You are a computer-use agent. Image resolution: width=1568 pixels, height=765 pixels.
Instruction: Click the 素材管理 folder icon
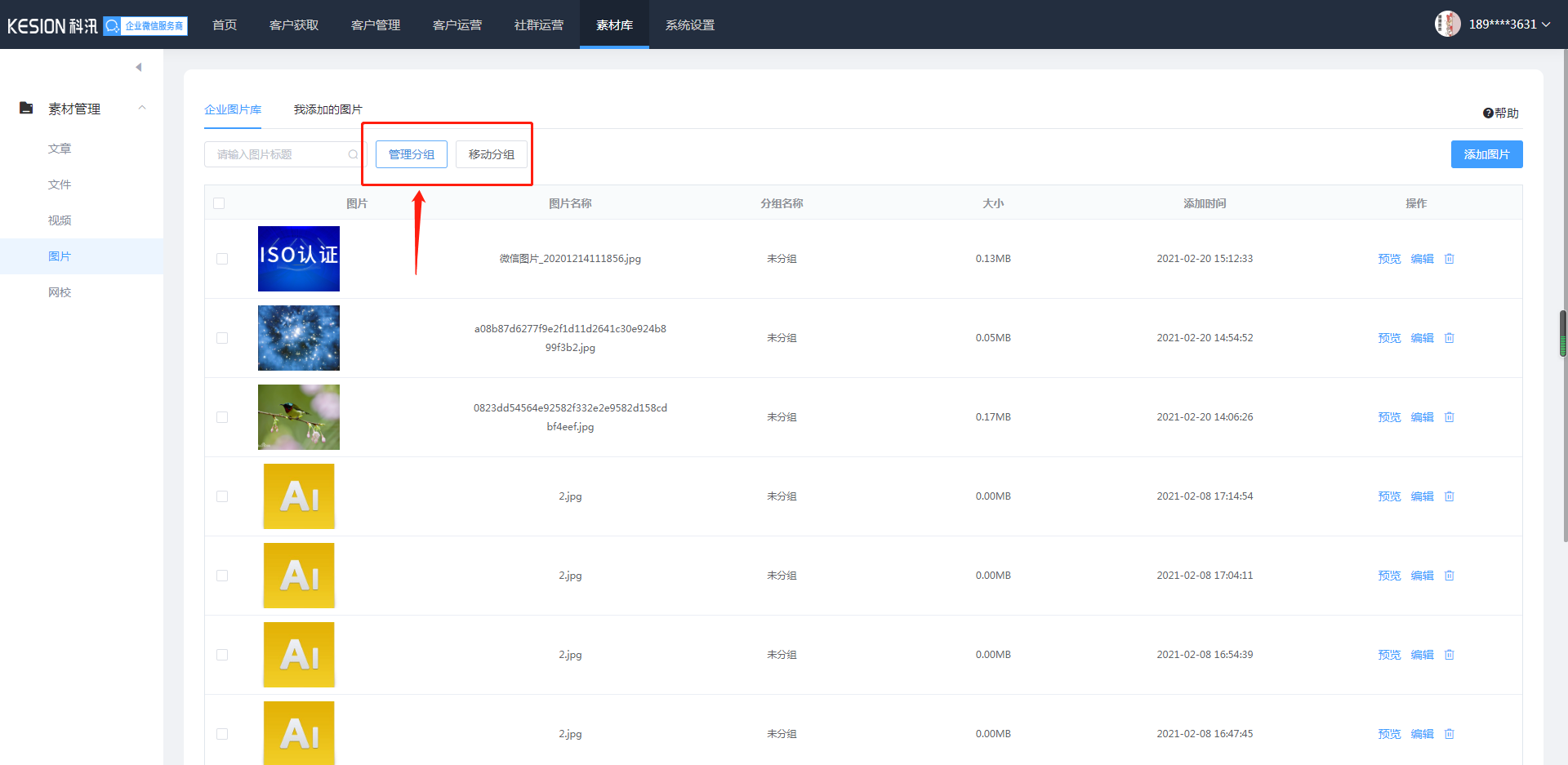(x=26, y=108)
